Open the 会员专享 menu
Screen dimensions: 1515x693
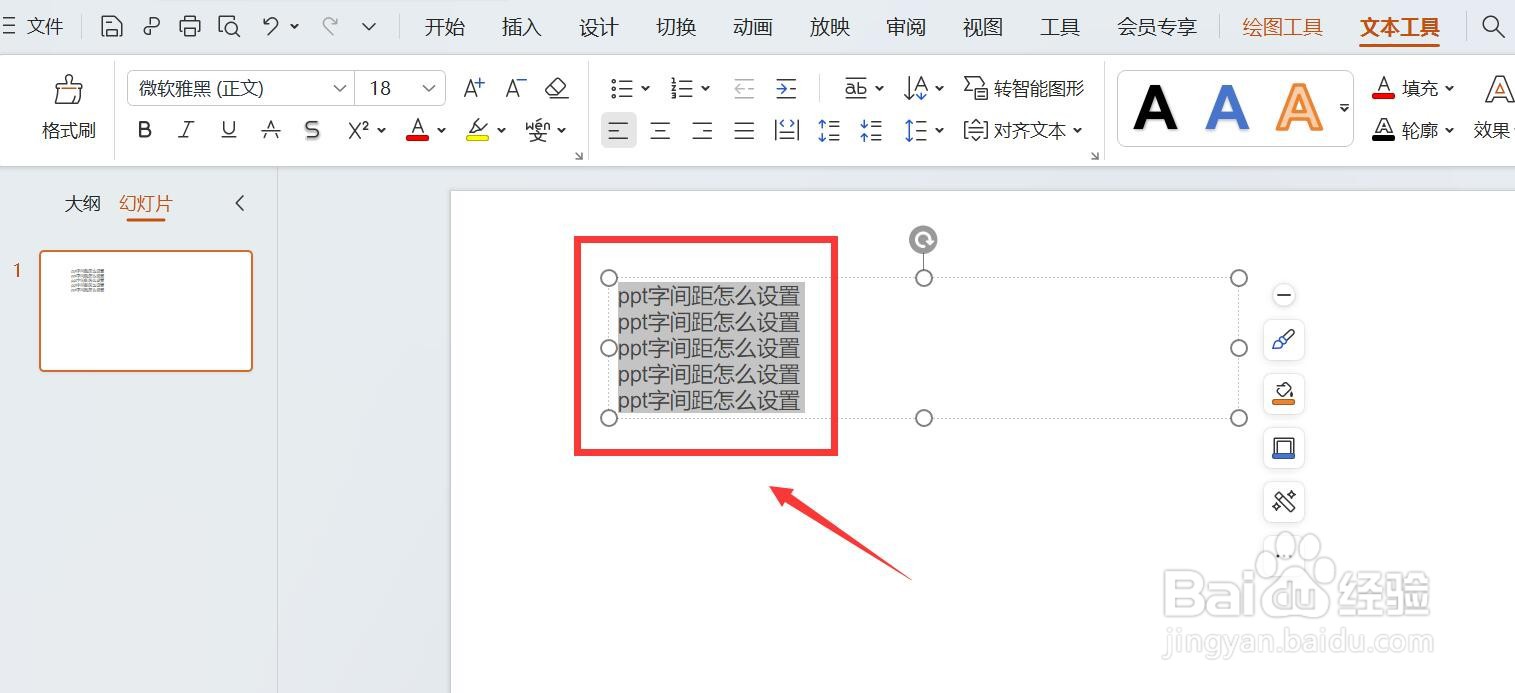(1156, 27)
